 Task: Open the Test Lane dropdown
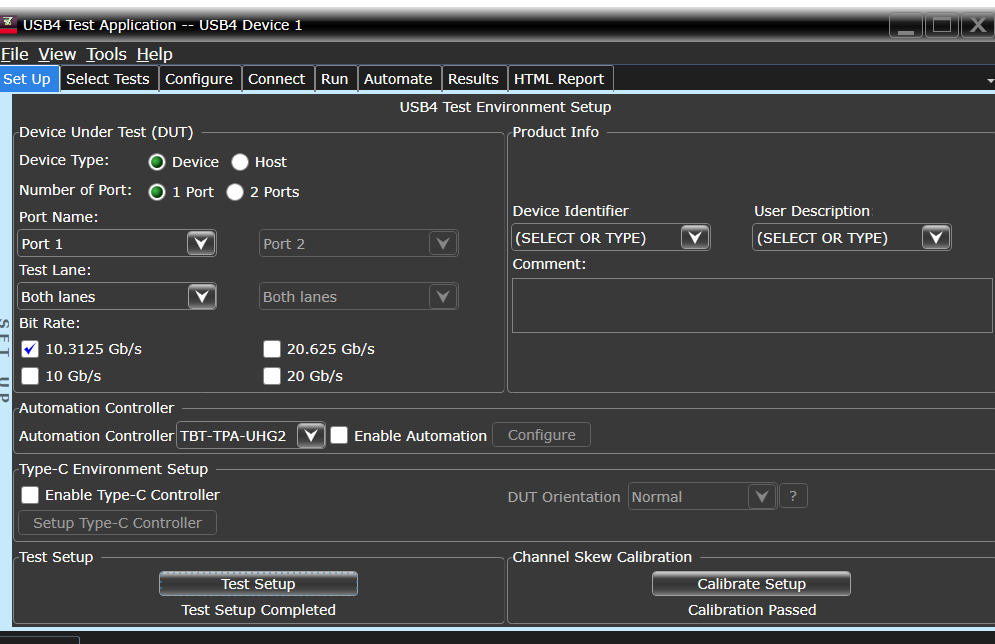click(200, 296)
